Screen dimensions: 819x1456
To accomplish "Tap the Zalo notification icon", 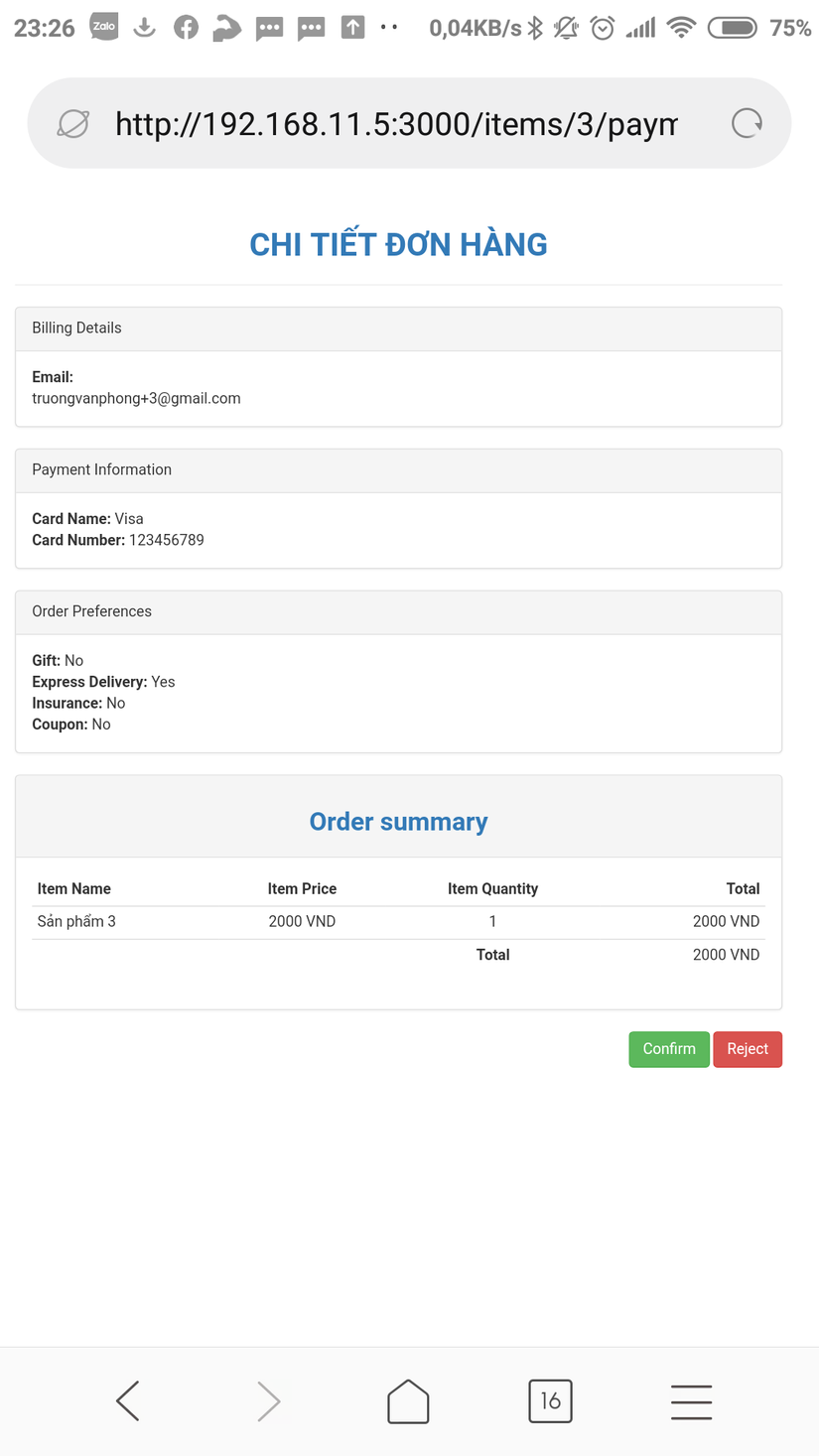I will [104, 28].
